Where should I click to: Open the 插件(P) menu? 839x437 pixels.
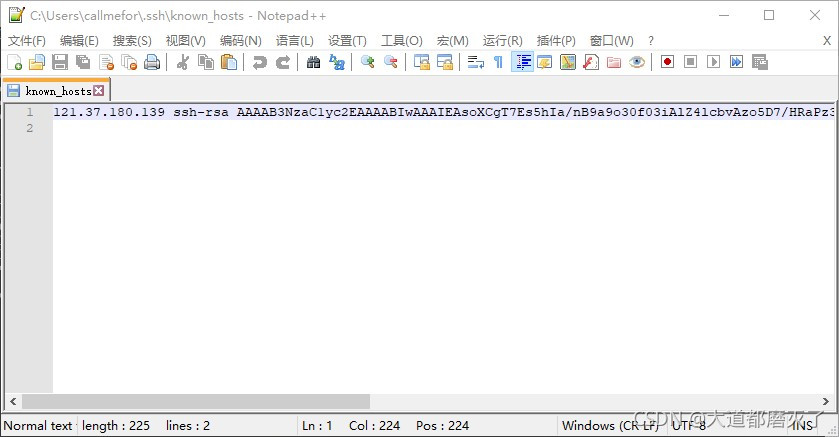pos(556,41)
